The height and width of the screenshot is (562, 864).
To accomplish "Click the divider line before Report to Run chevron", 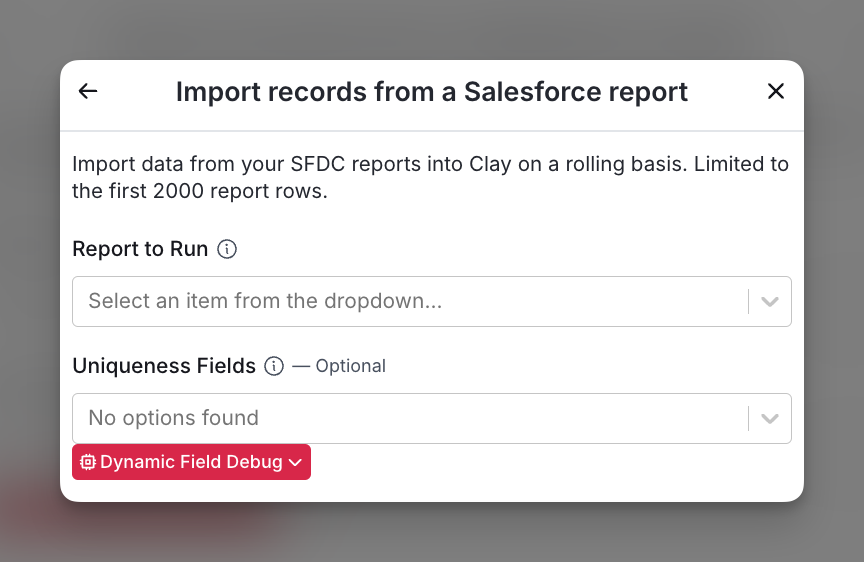I will point(748,301).
